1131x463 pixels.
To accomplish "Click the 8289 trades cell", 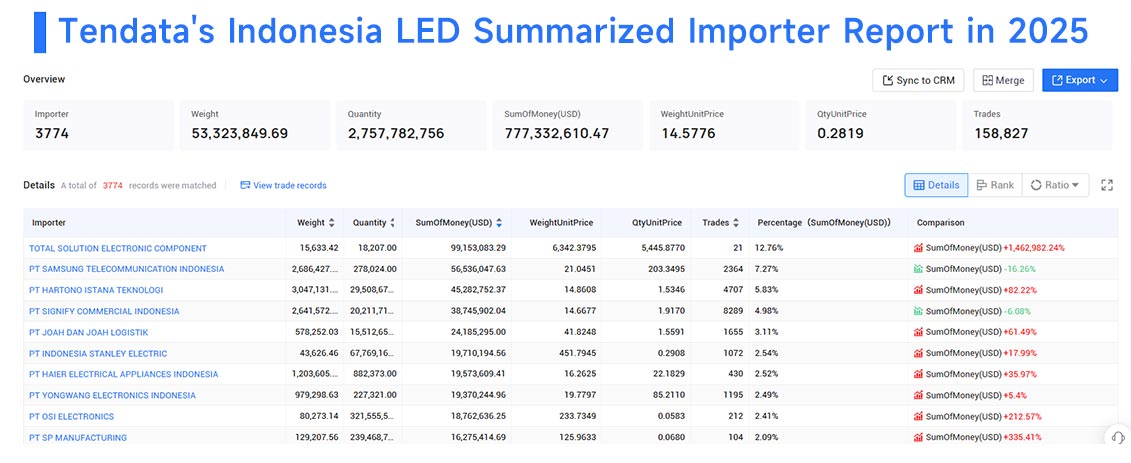I will pos(733,312).
